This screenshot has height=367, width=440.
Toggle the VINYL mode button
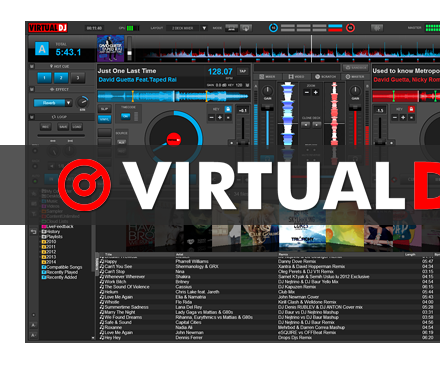coord(104,119)
